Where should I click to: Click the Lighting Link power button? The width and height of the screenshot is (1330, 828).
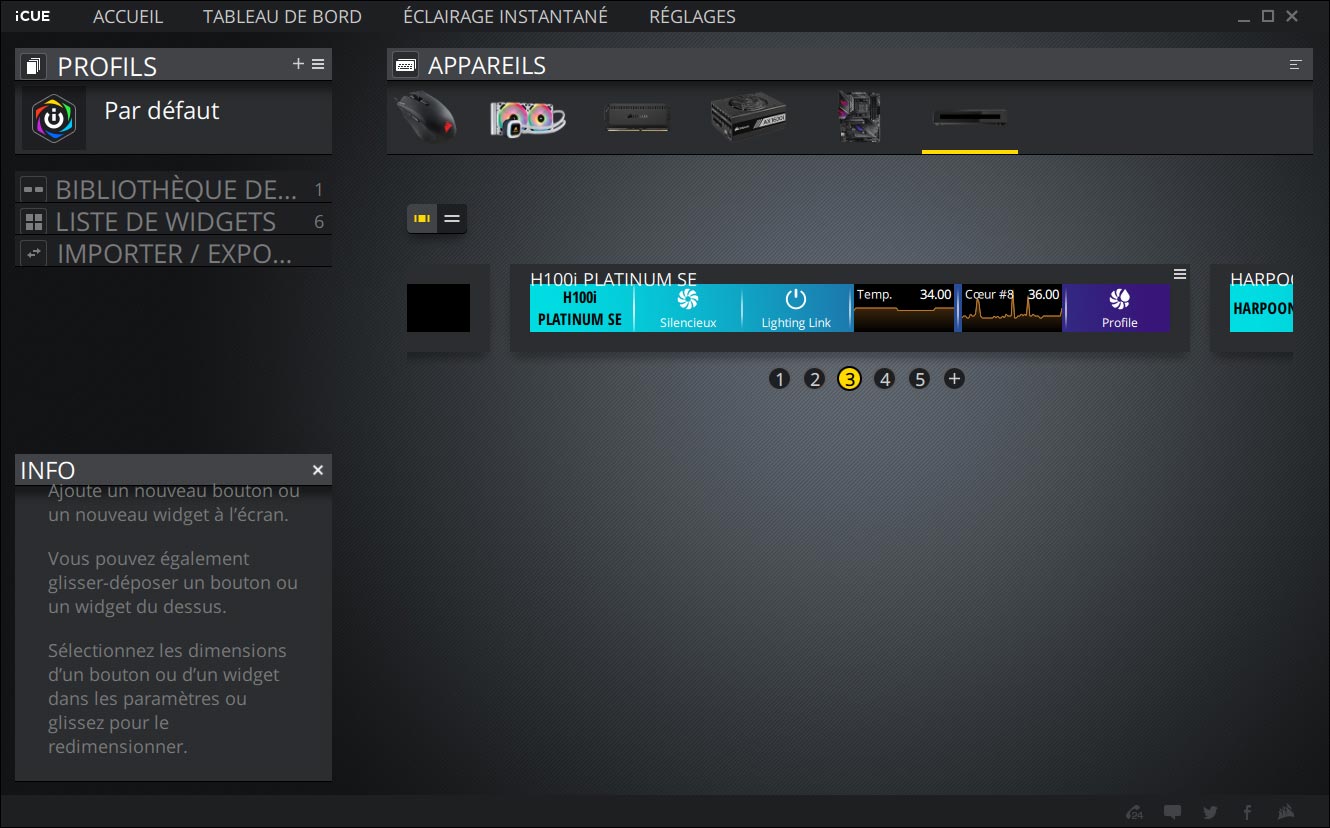tap(796, 308)
